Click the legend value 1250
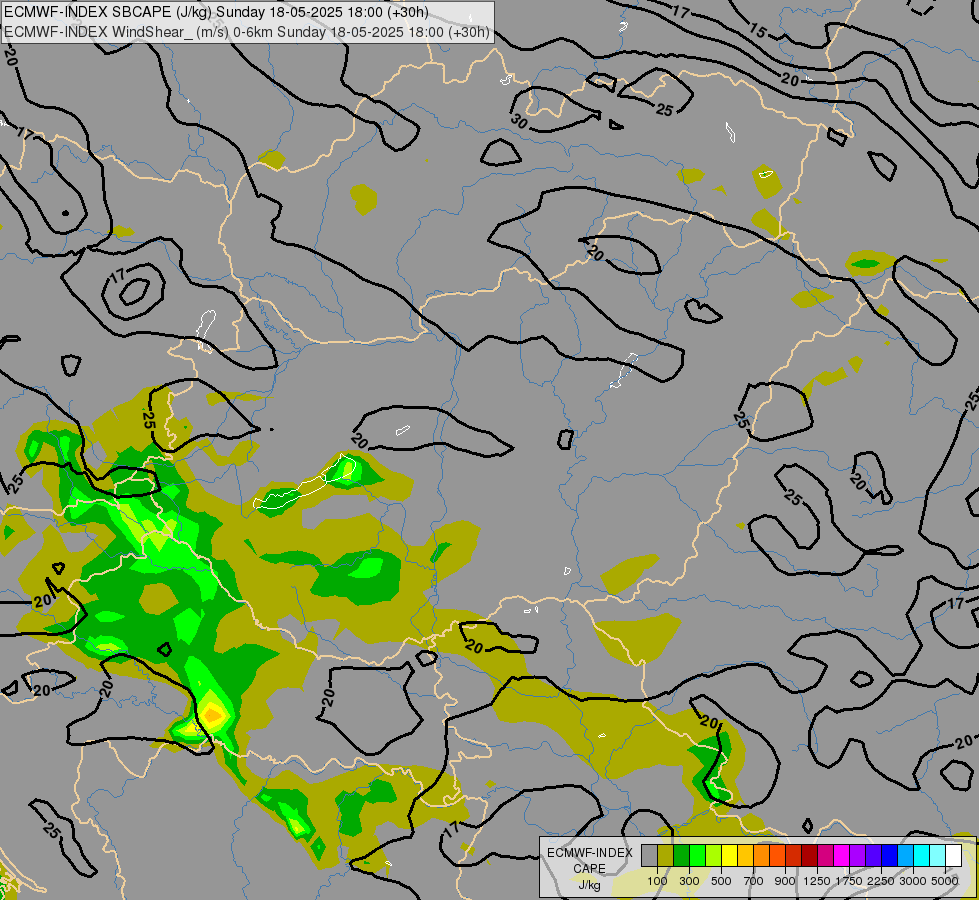 point(817,881)
